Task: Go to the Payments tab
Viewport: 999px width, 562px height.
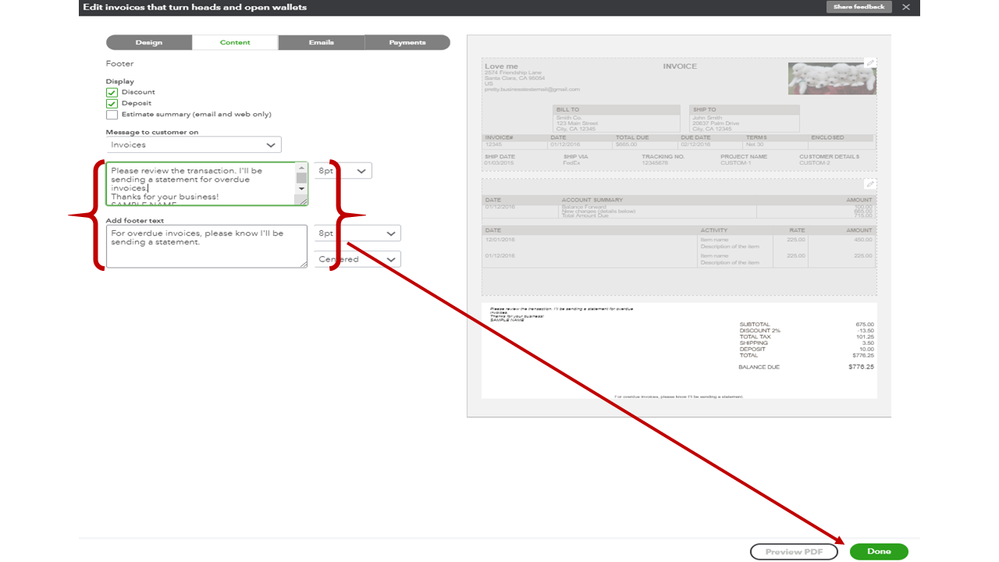Action: 407,42
